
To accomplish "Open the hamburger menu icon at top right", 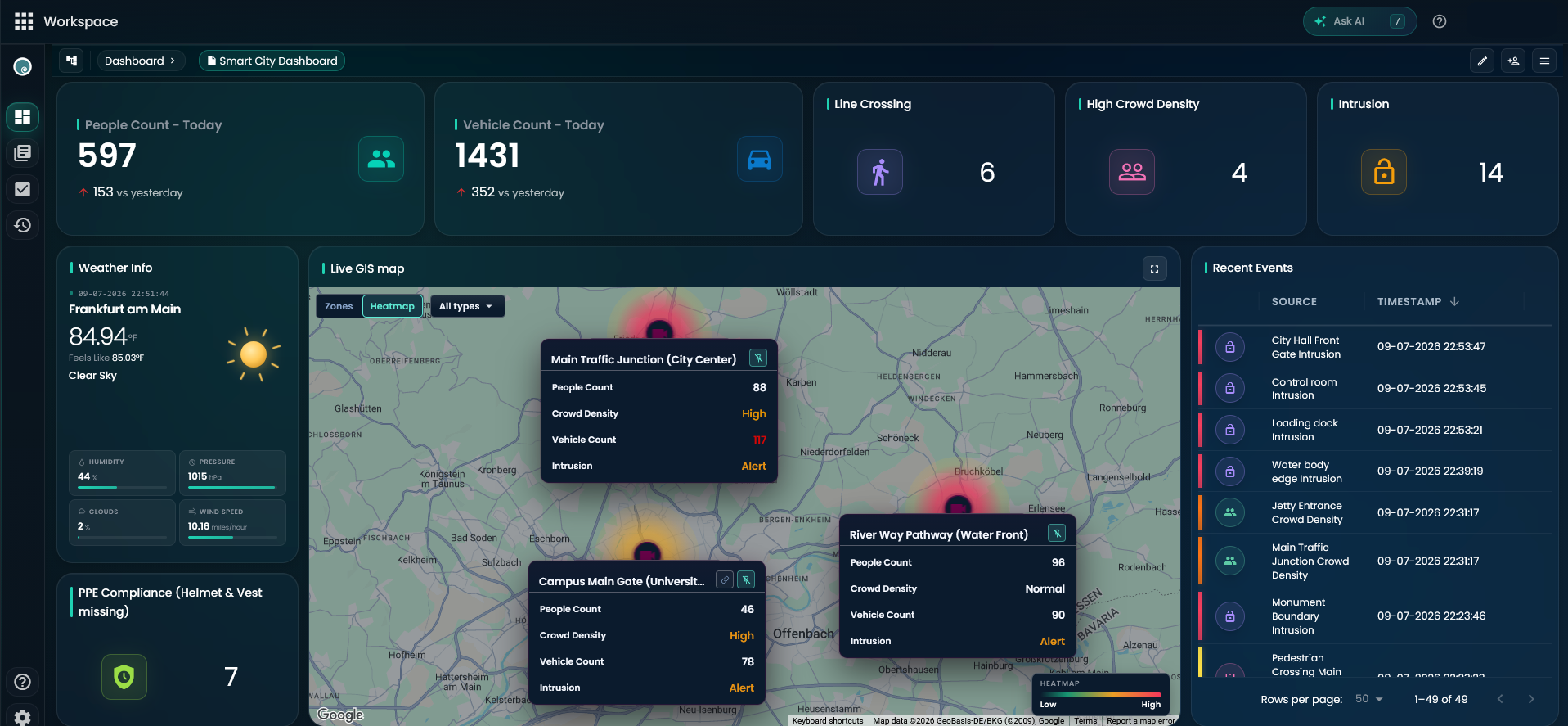I will pyautogui.click(x=1544, y=61).
